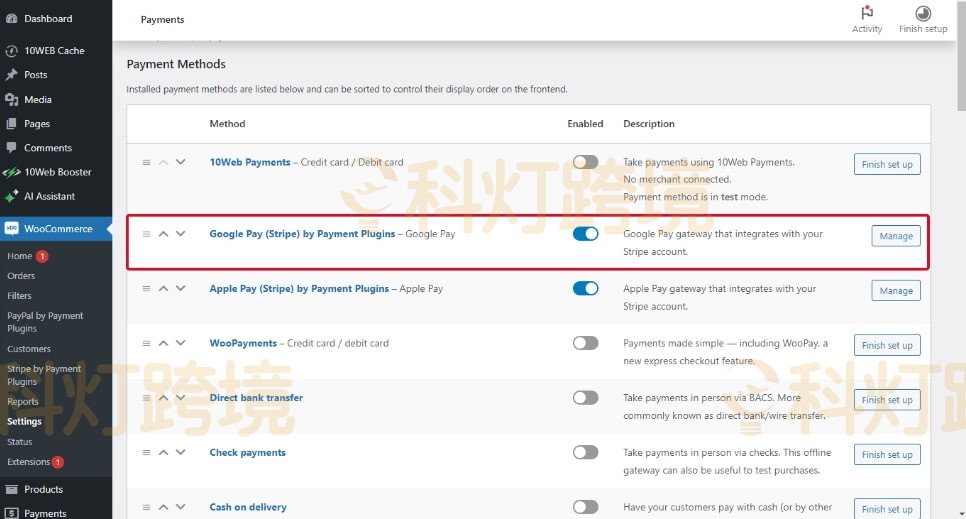This screenshot has height=519, width=966.
Task: Move Google Pay up with arrow
Action: (163, 234)
